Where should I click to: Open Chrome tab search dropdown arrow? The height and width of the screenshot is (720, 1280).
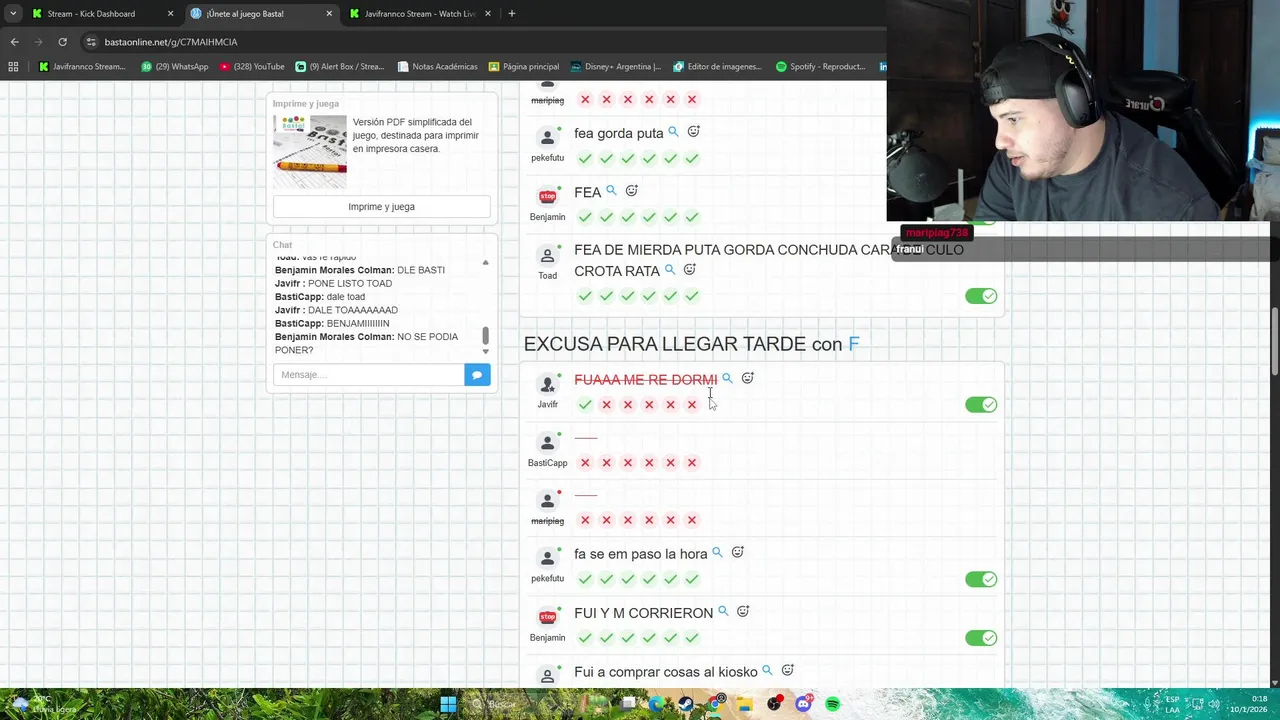click(12, 13)
